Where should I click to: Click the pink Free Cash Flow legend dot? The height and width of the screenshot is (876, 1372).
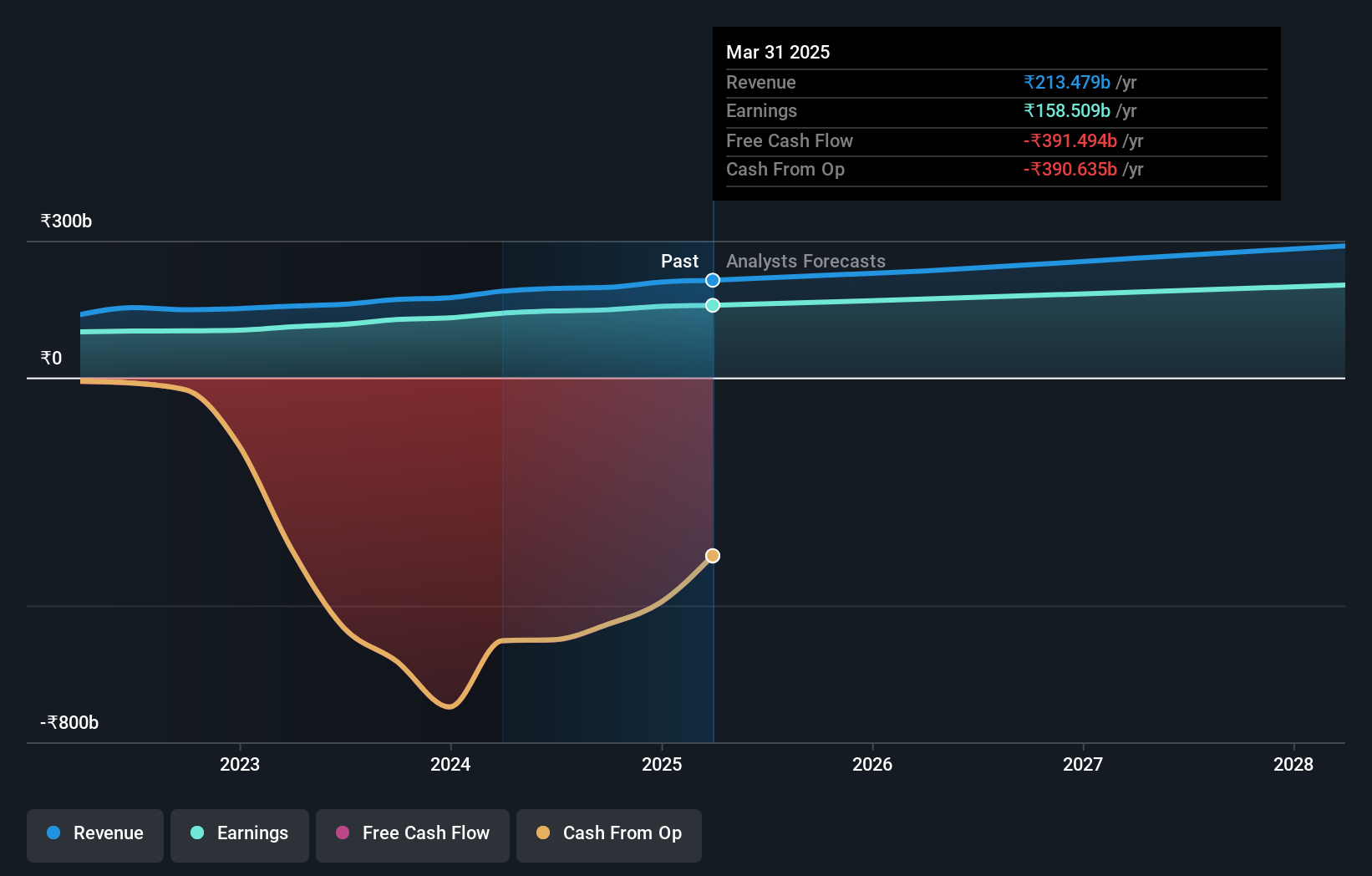343,833
